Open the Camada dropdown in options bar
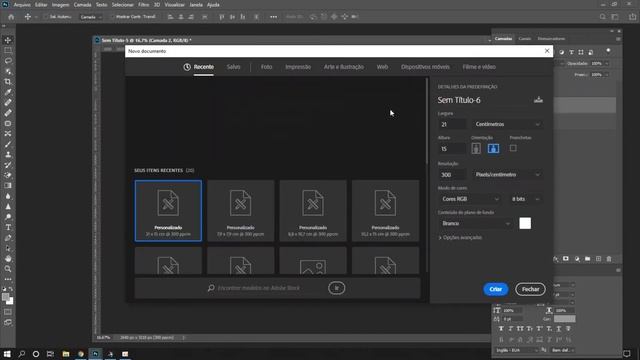Screen dimensions: 640x360 [91, 17]
